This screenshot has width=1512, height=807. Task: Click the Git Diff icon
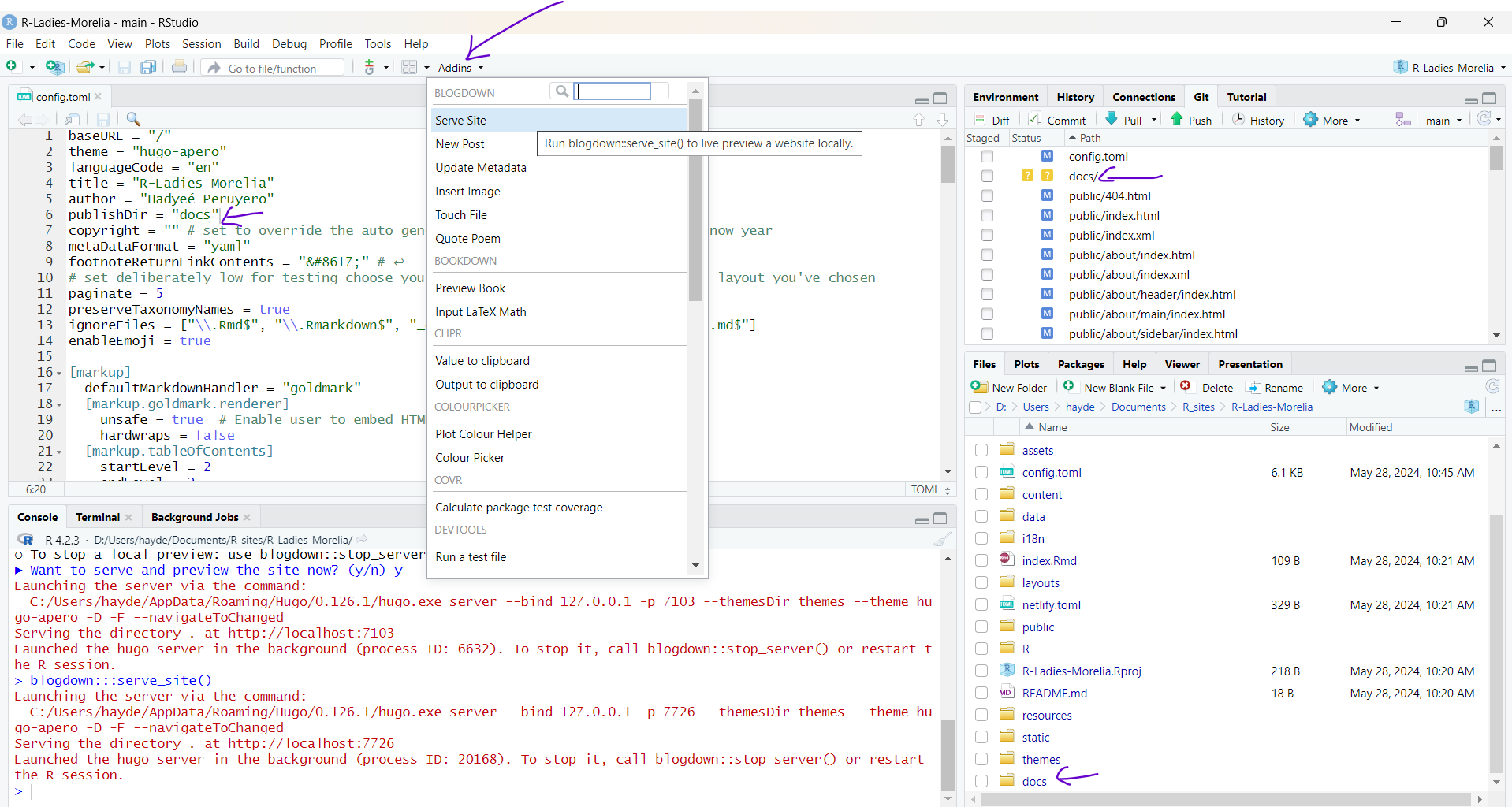(x=981, y=119)
